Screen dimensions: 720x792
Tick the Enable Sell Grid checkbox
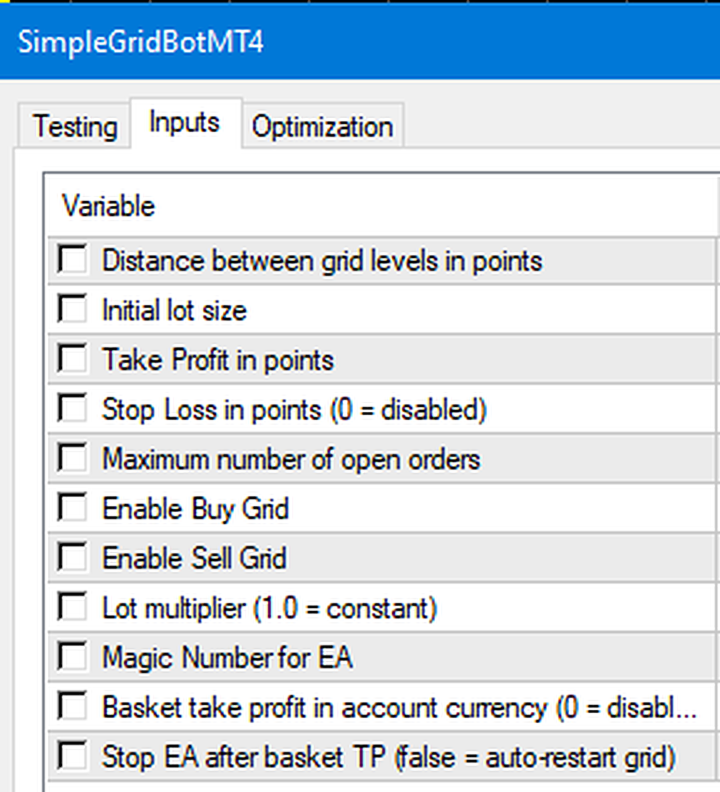click(x=72, y=557)
